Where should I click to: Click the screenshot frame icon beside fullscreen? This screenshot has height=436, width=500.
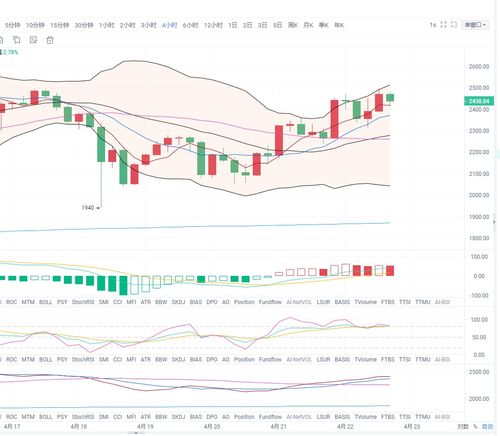(x=454, y=25)
